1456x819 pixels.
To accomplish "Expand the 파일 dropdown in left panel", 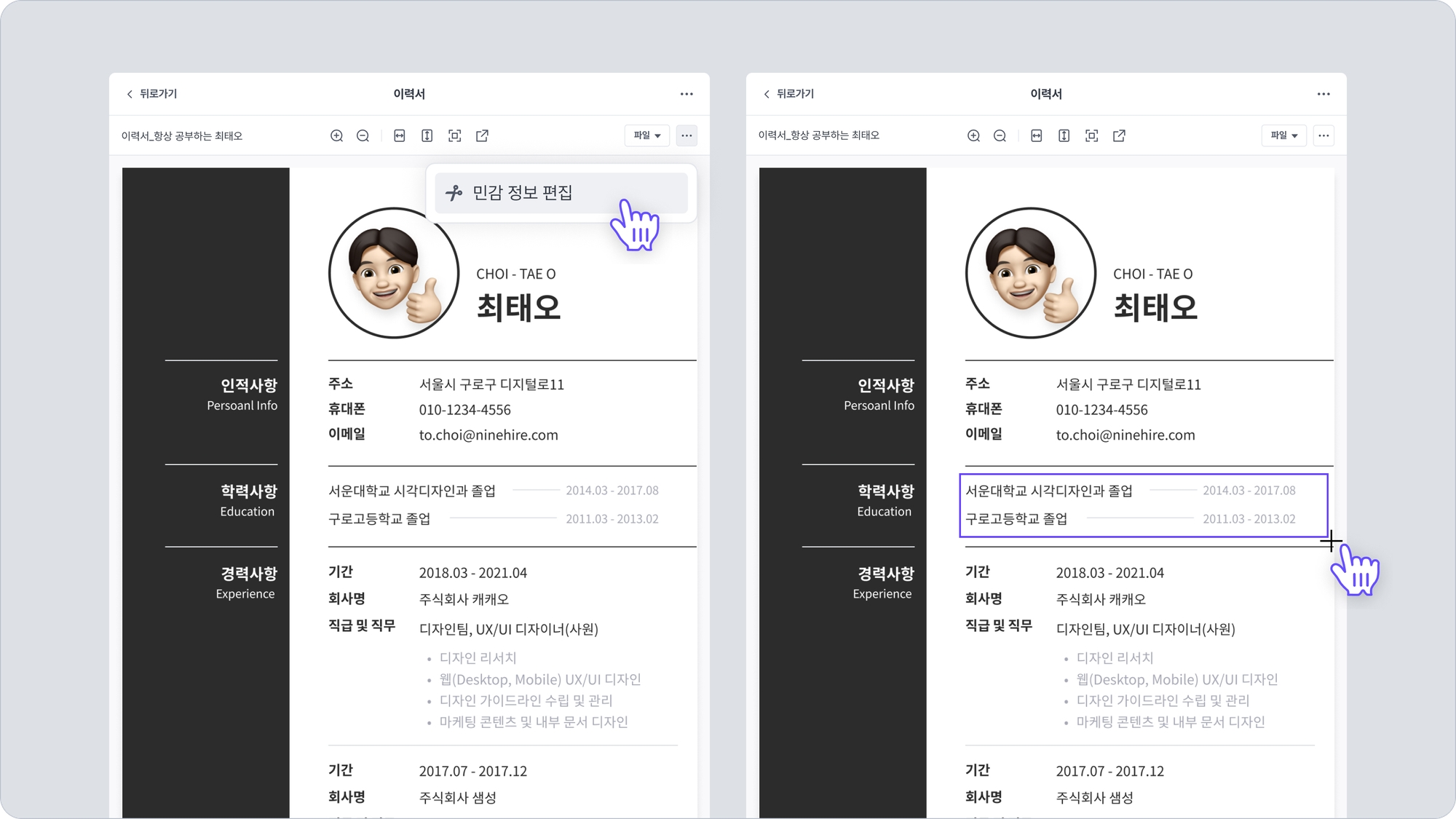I will coord(646,135).
